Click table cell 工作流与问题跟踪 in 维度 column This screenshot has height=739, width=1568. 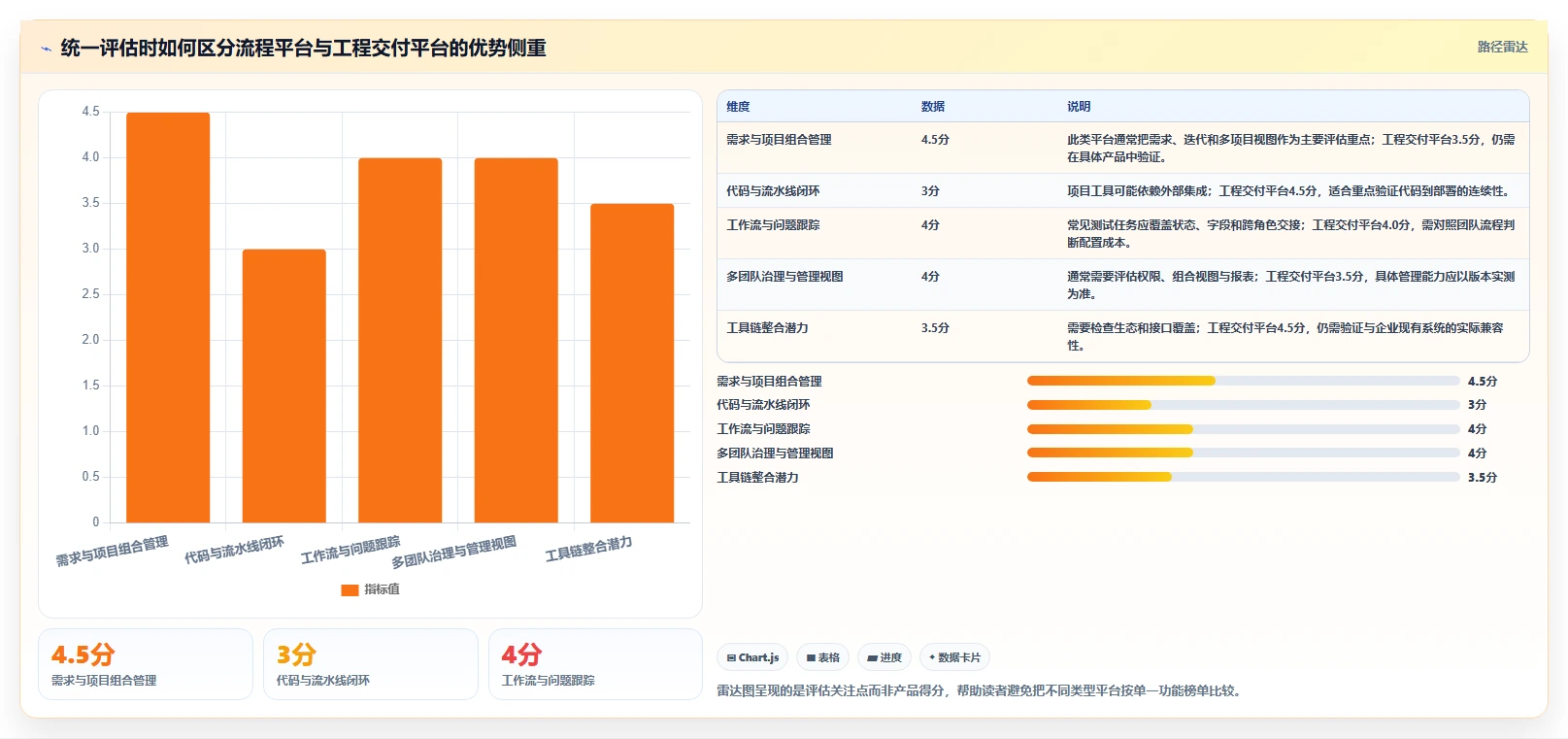(773, 225)
